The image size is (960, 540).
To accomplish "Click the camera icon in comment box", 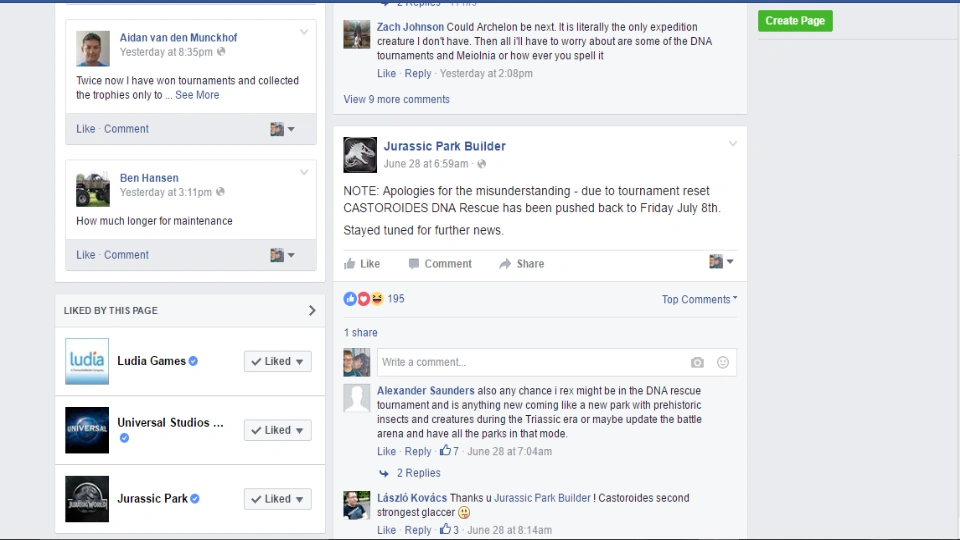I will click(x=697, y=362).
